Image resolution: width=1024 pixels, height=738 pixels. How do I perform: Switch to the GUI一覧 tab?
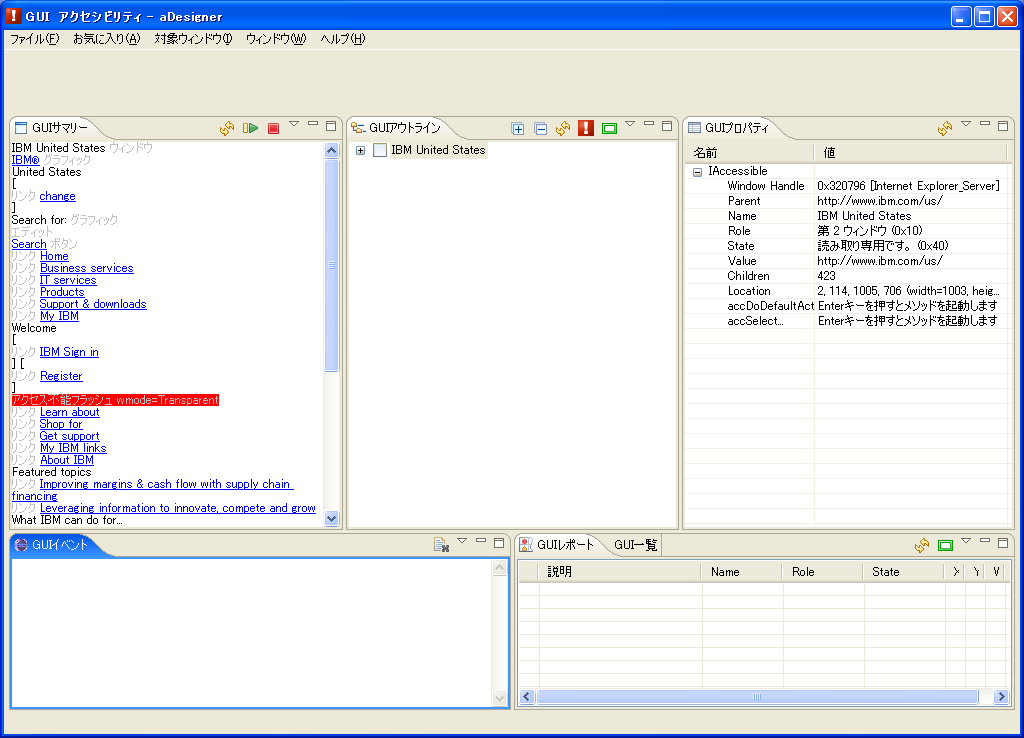click(x=635, y=545)
